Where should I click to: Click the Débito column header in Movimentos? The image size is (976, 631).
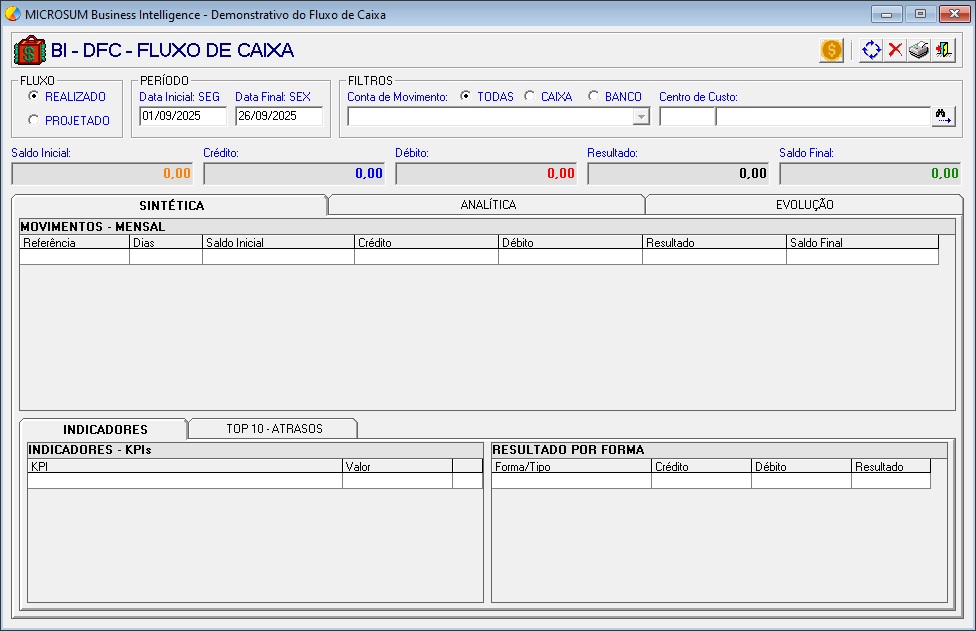pyautogui.click(x=570, y=243)
